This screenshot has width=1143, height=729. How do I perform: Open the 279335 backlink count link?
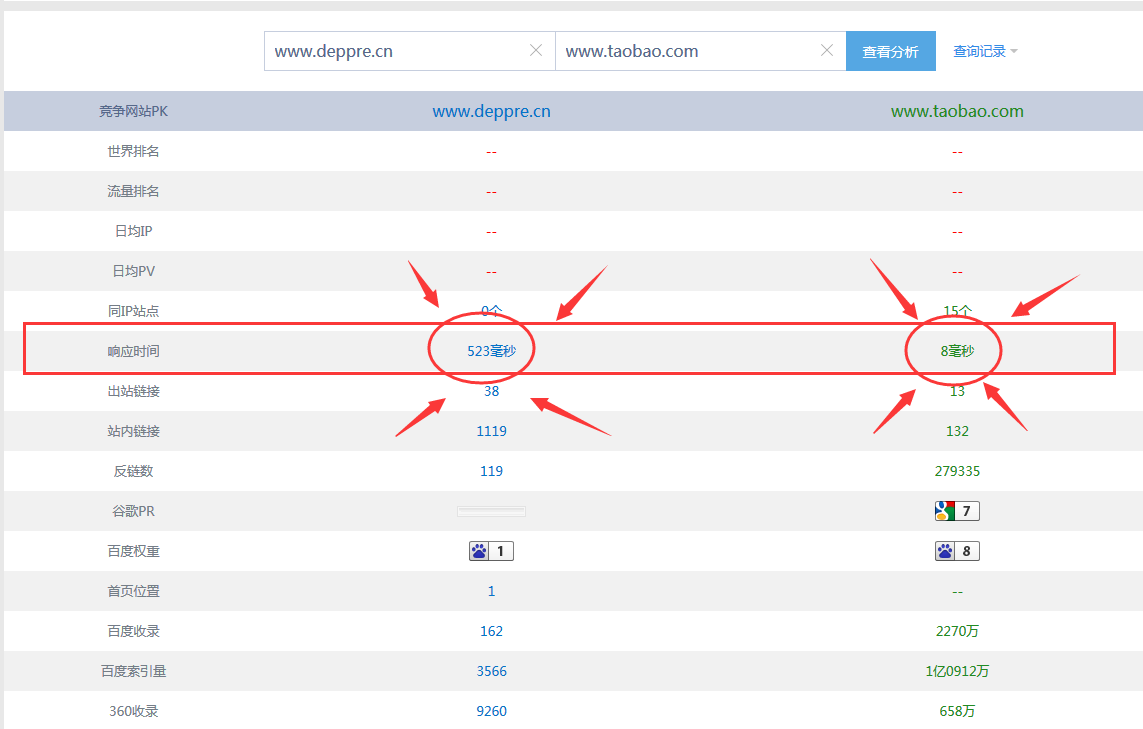click(x=957, y=471)
